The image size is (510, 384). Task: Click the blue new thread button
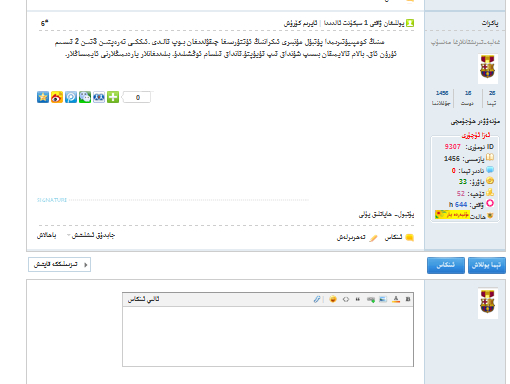point(487,265)
